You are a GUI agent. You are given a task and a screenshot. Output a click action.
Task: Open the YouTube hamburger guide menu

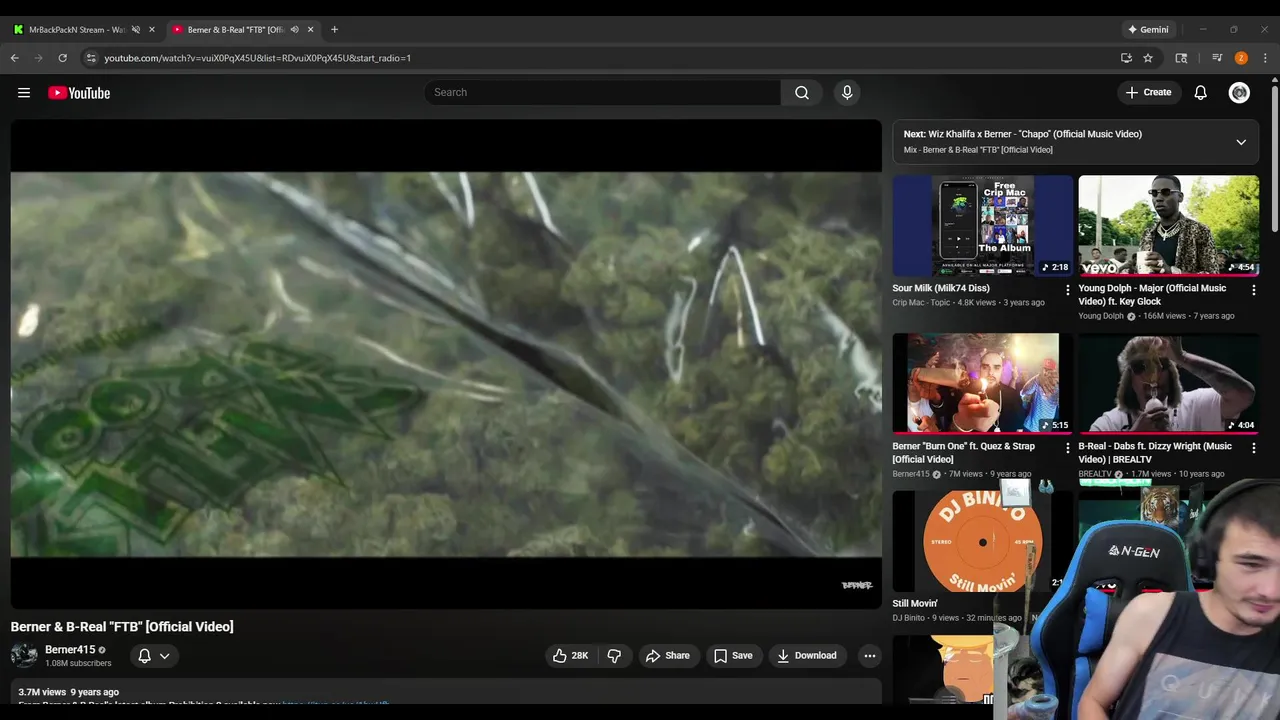click(24, 93)
